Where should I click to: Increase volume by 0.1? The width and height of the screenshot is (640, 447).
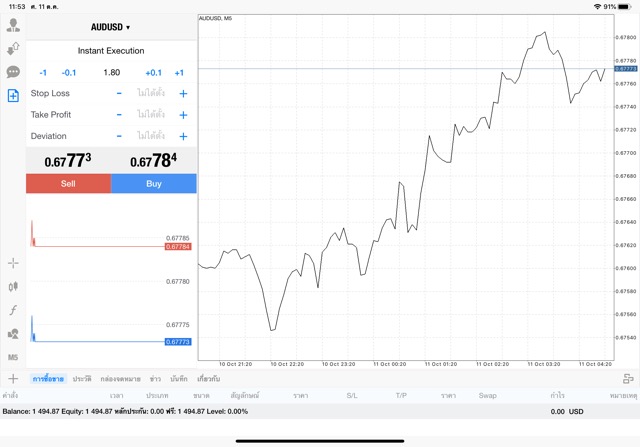point(153,72)
